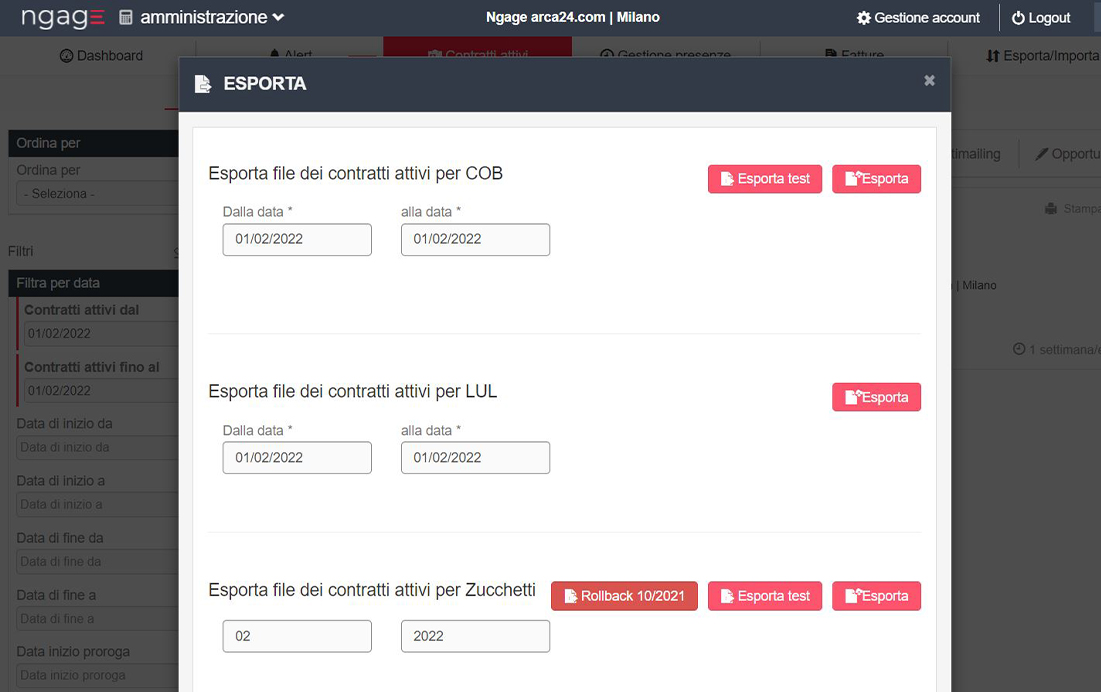Click Esporta button in the Zucchetti section
The image size is (1101, 692).
point(876,596)
